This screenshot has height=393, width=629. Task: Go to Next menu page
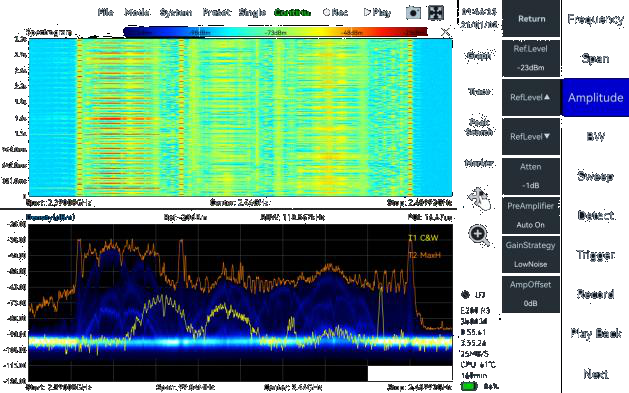click(x=595, y=374)
